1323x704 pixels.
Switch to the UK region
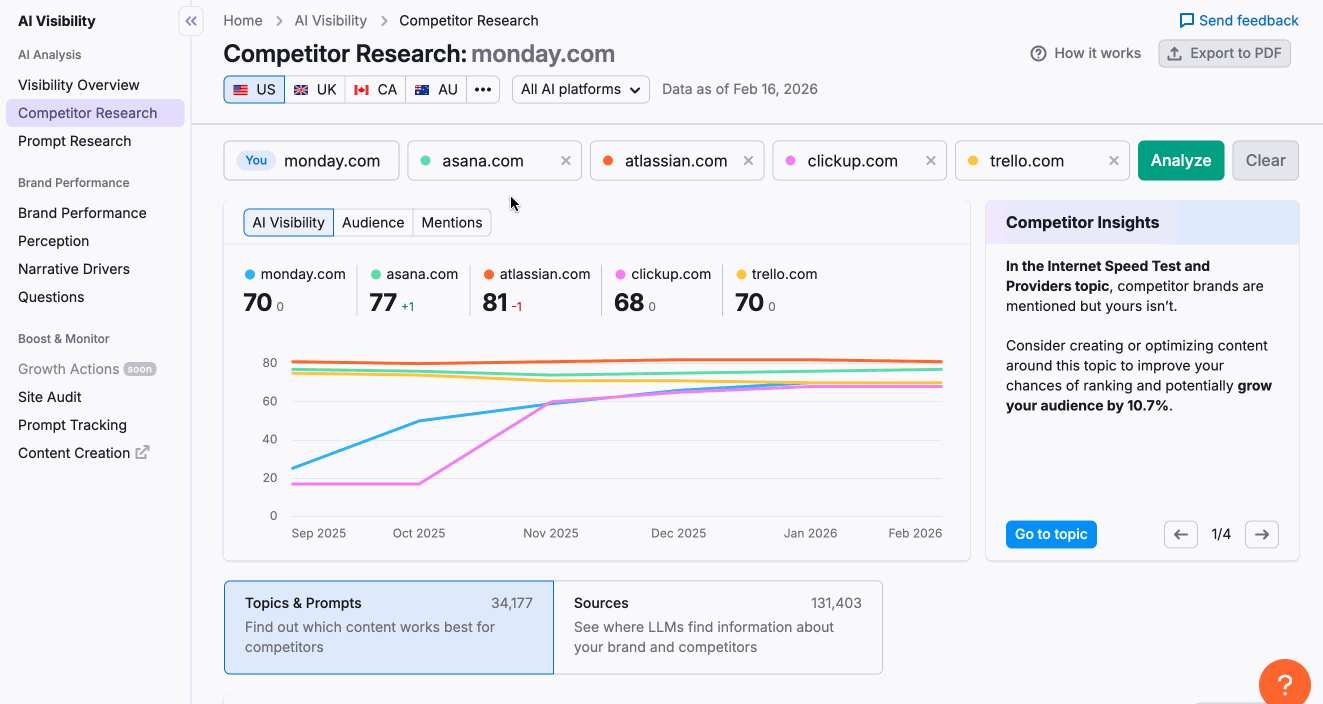(315, 89)
